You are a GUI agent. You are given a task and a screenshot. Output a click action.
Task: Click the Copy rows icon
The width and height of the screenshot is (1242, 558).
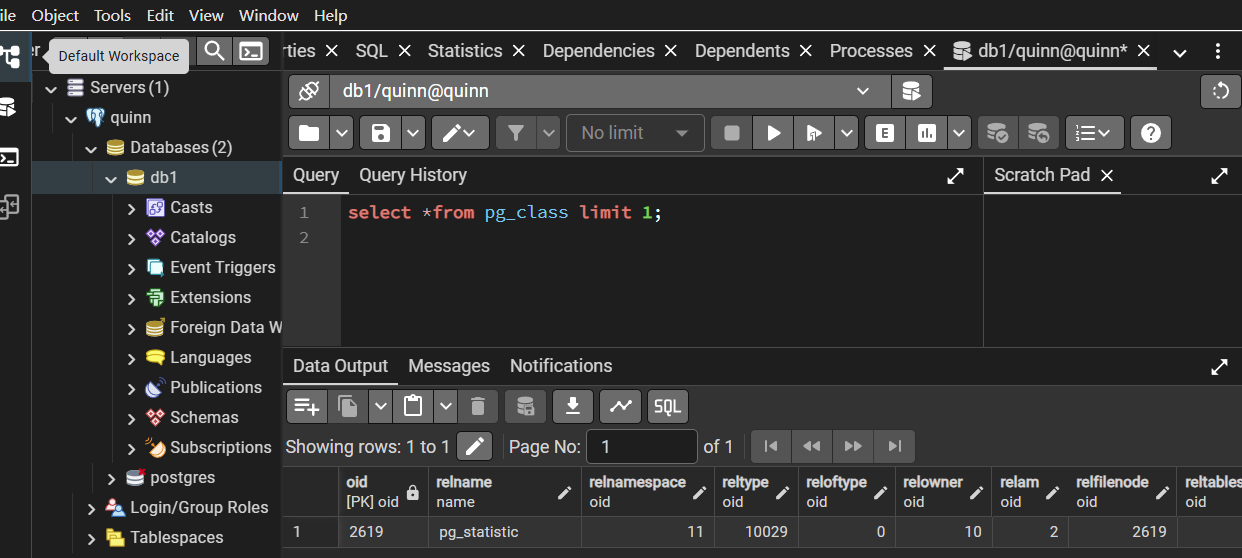348,406
